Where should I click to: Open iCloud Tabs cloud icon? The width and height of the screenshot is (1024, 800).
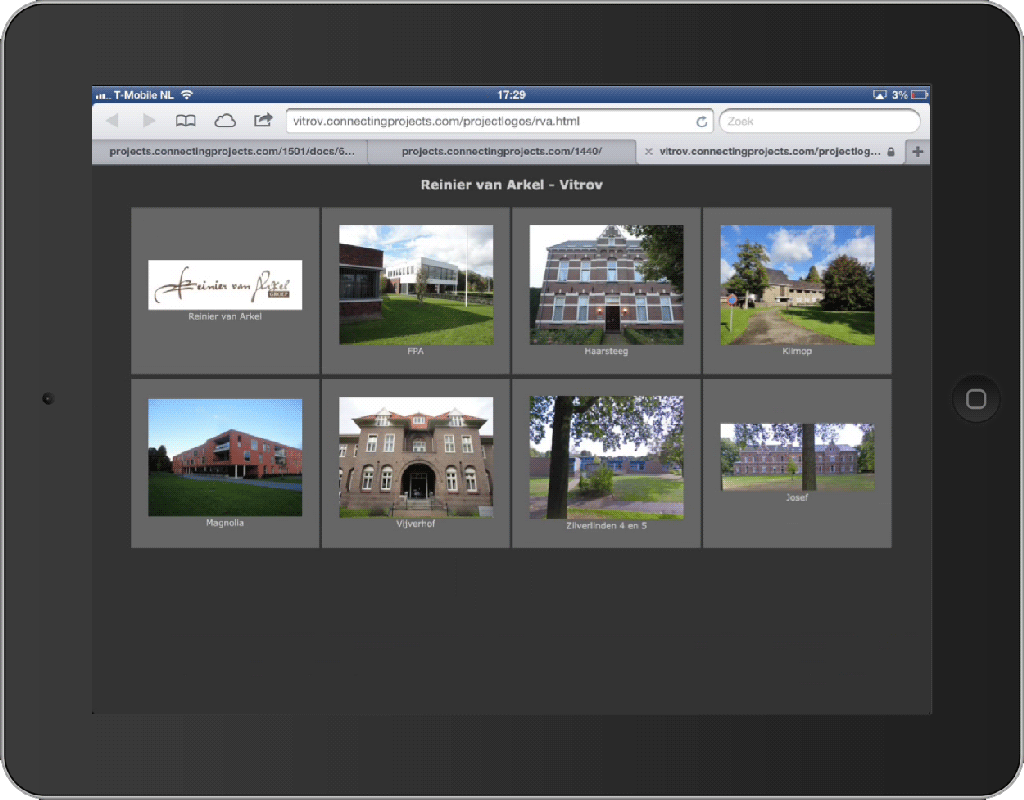click(x=225, y=121)
